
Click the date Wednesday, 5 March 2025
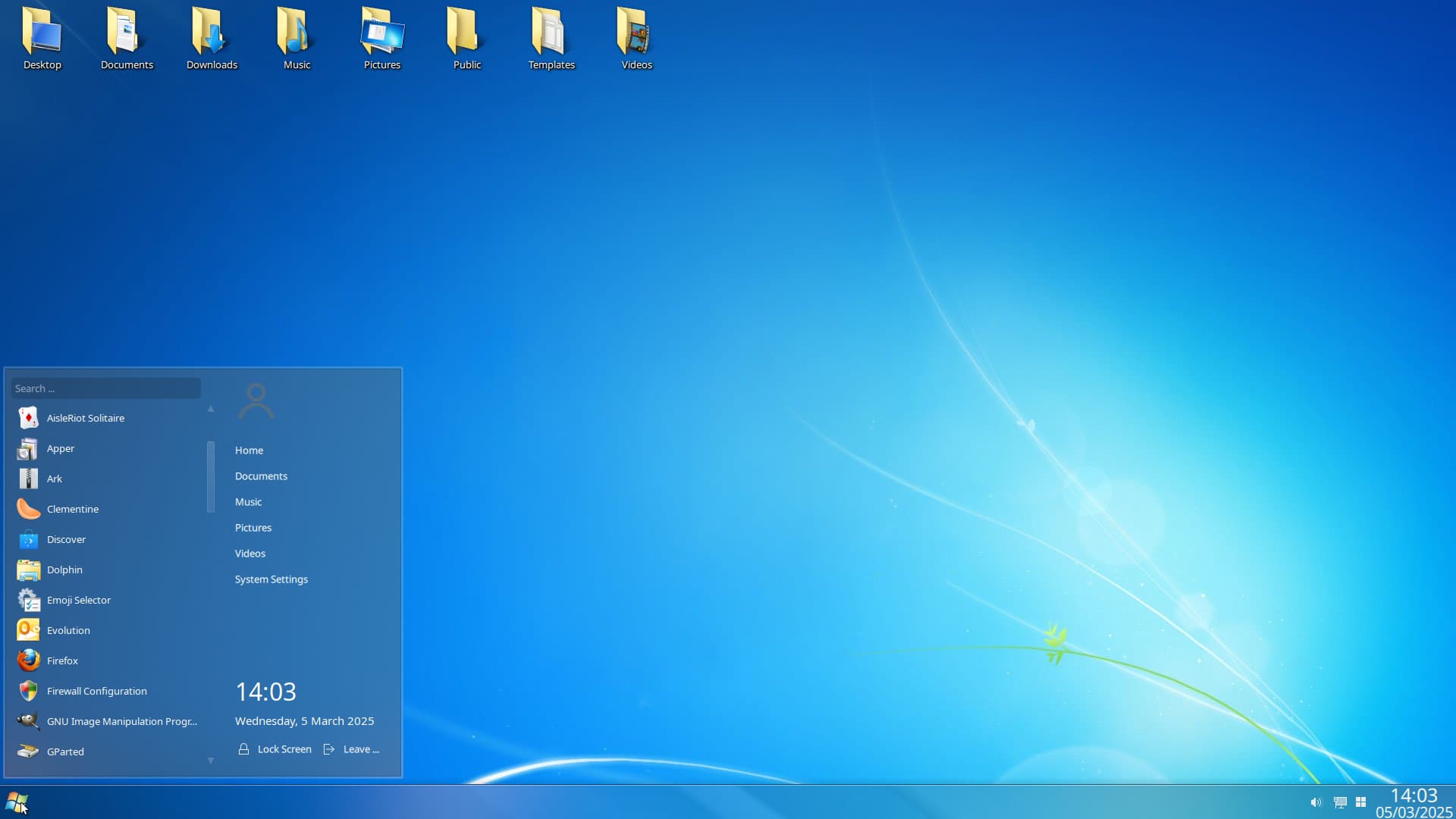[304, 721]
